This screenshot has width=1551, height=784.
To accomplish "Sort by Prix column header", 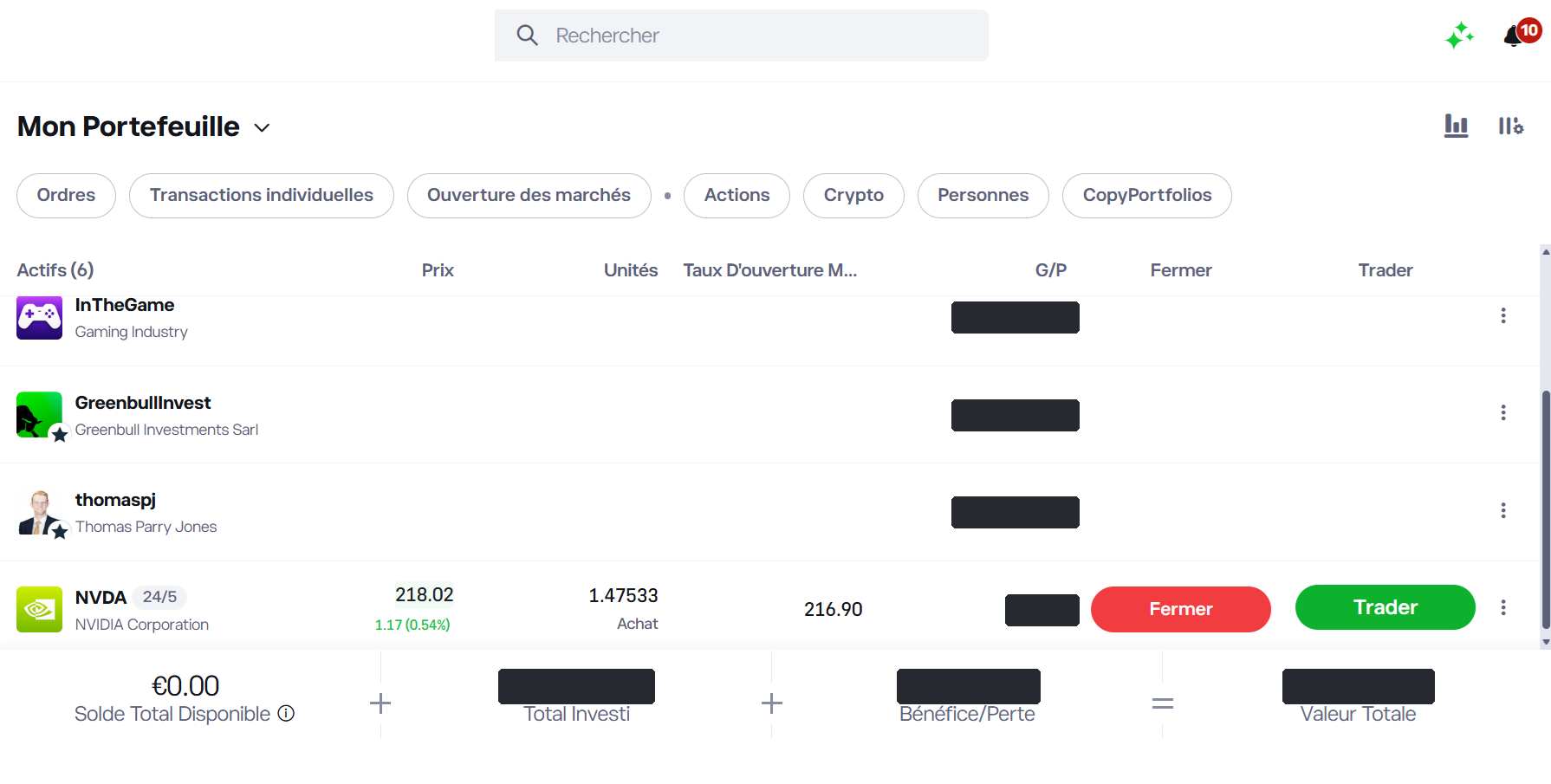I will click(438, 270).
